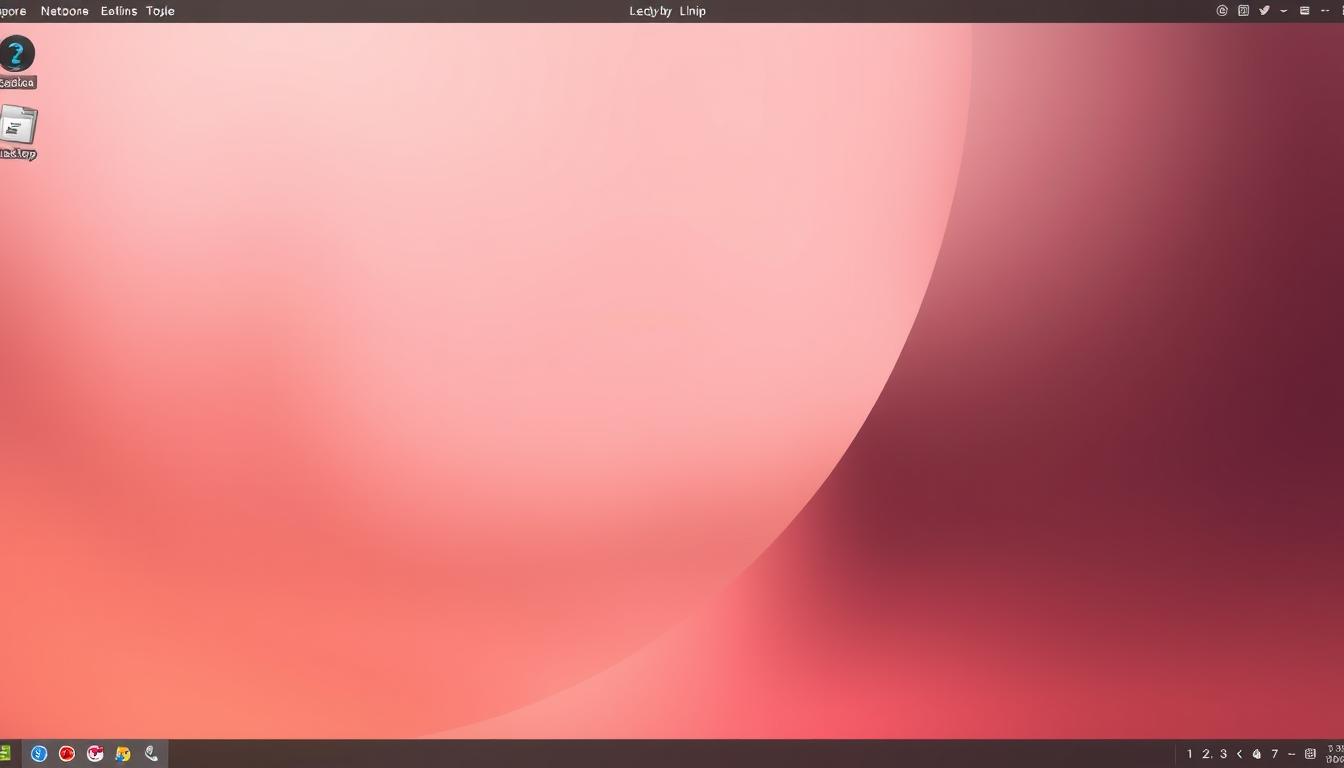
Task: Open the gray folder desktop icon
Action: pyautogui.click(x=18, y=126)
